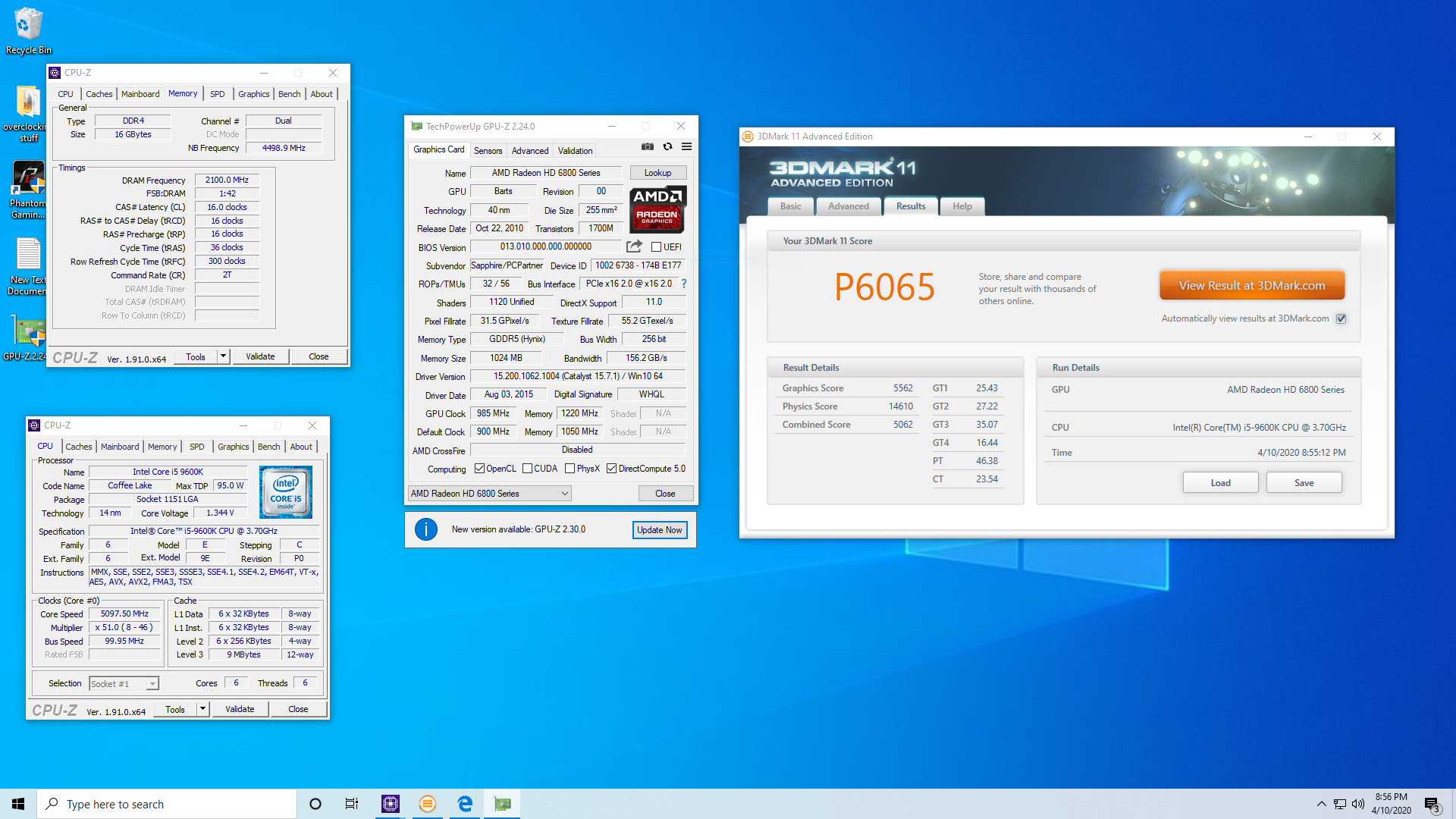Open Mainboard tab in bottom CPU-Z window

[x=120, y=447]
